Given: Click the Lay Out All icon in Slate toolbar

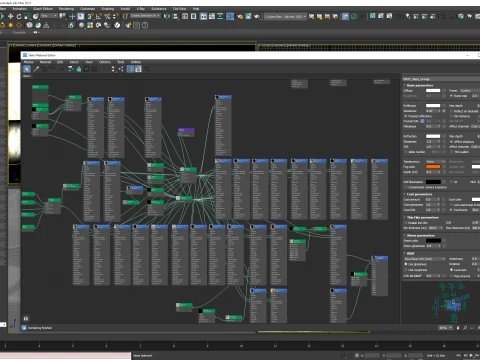Looking at the screenshot, I should click(x=113, y=69).
